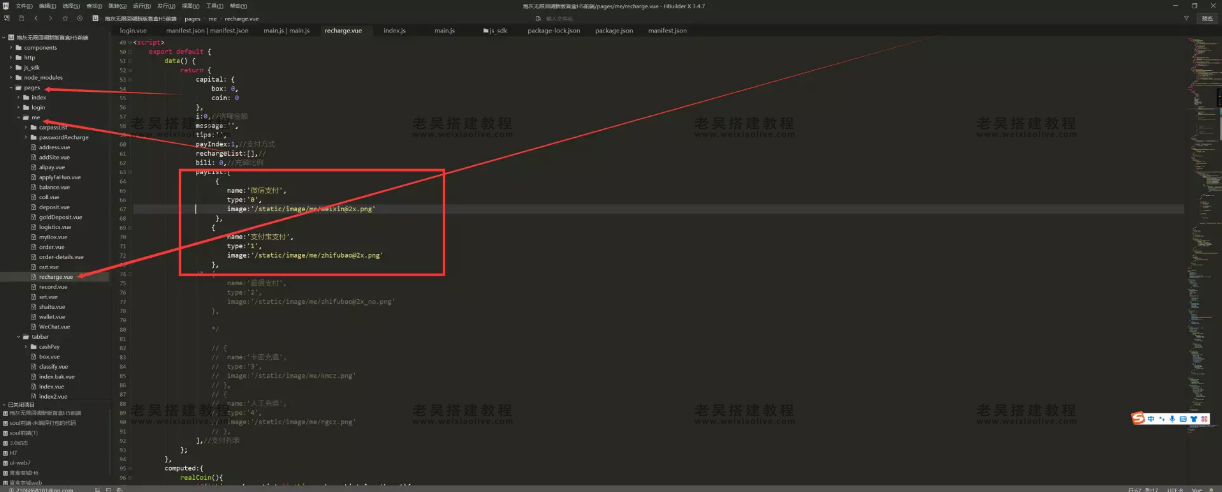Switch to the recharge.vue editor tab
The image size is (1222, 492).
pyautogui.click(x=342, y=31)
